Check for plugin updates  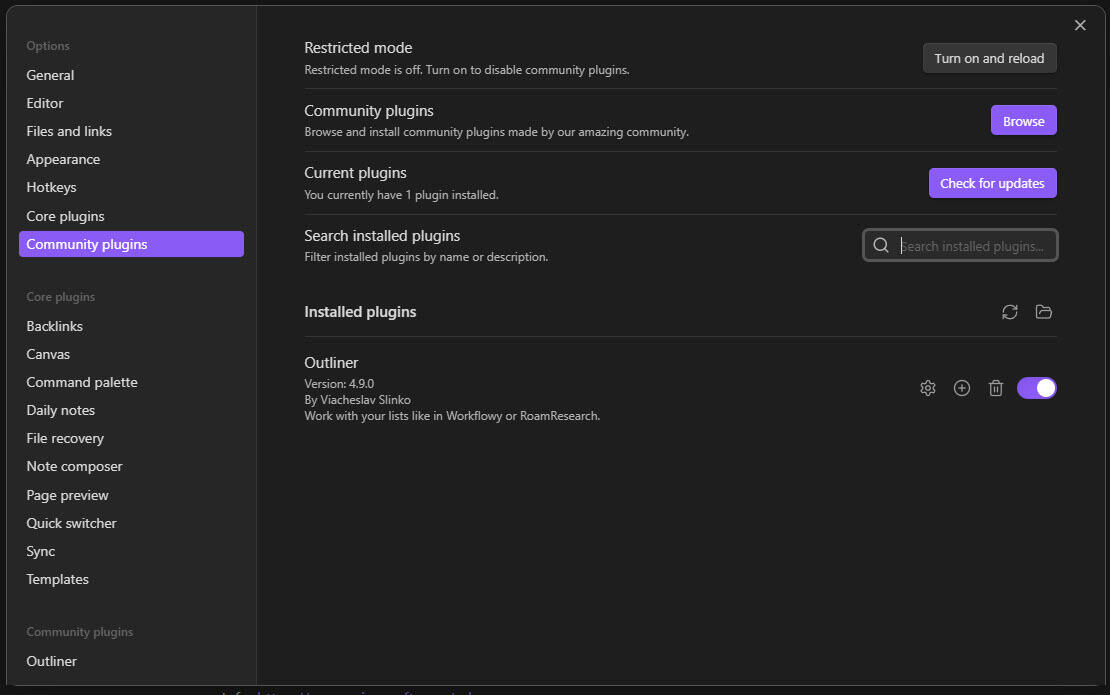992,183
